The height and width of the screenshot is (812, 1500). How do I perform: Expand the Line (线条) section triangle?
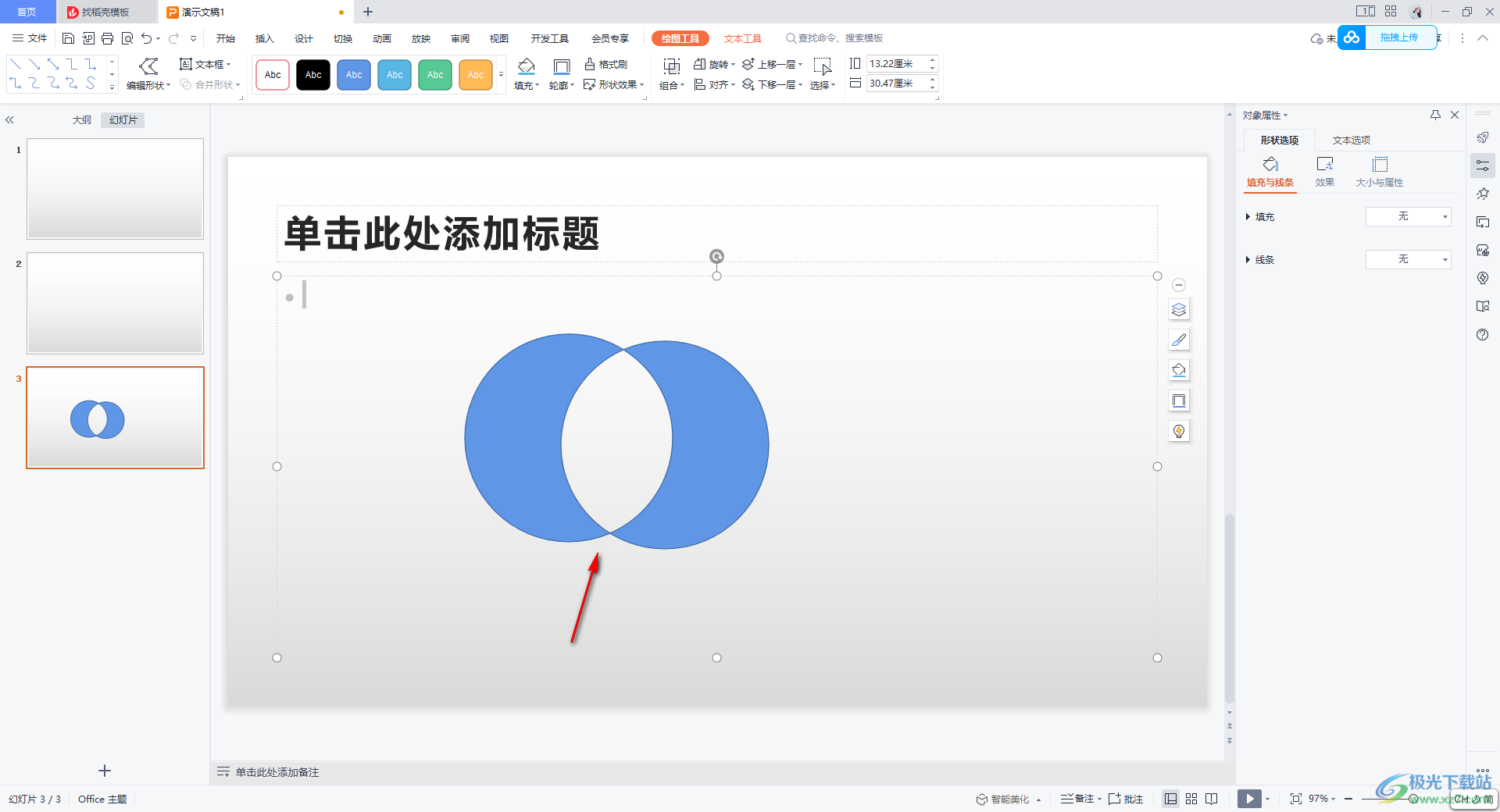coord(1248,260)
